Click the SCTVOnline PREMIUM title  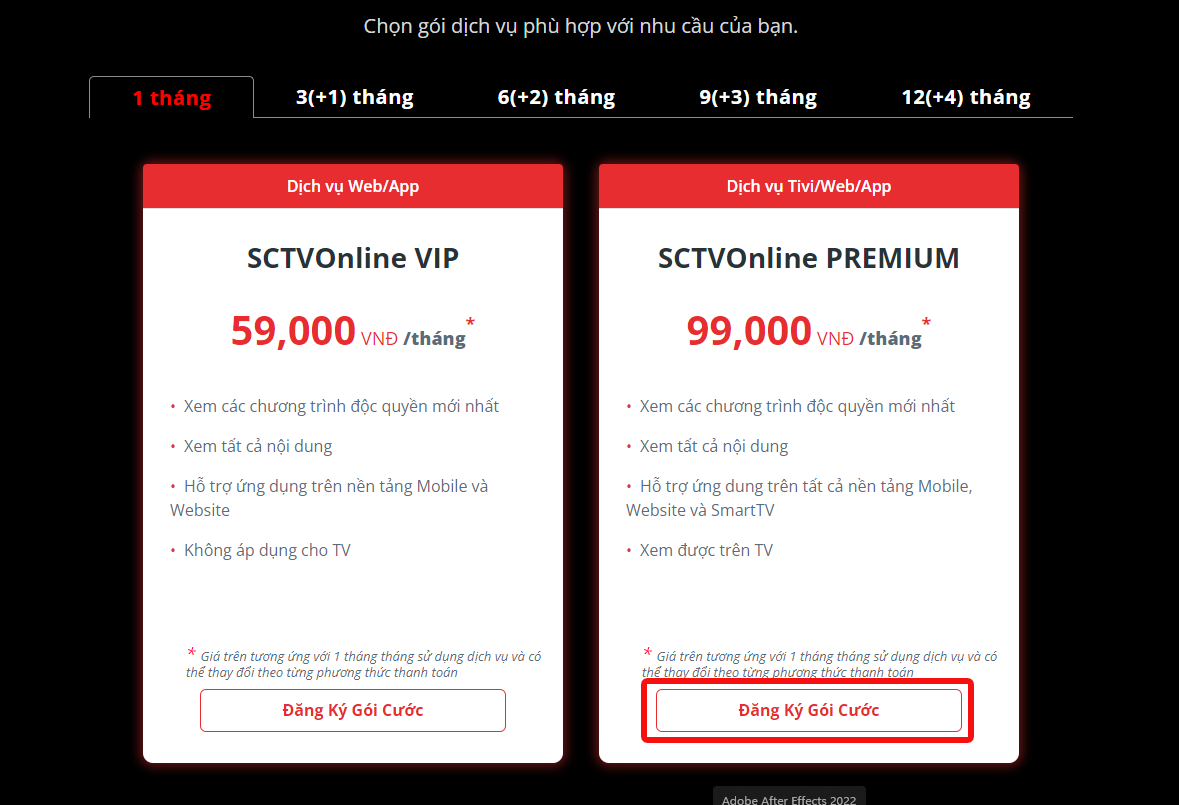click(809, 259)
